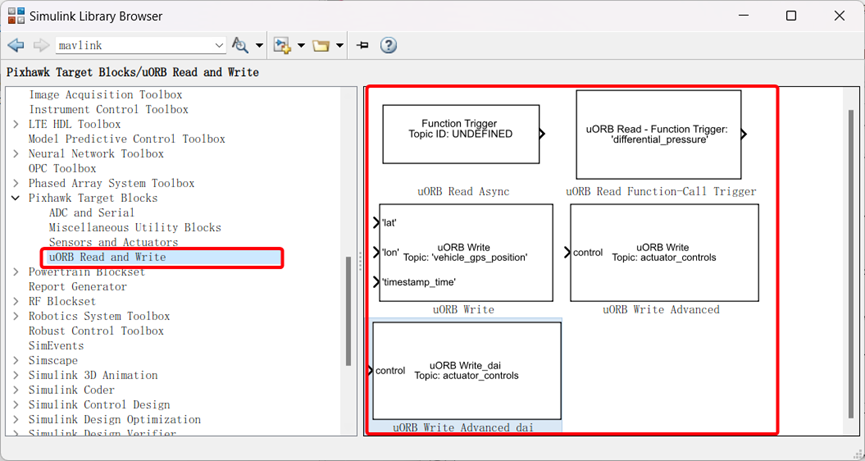Expand the Robotics System Toolbox node
Image resolution: width=865 pixels, height=461 pixels.
coord(16,317)
